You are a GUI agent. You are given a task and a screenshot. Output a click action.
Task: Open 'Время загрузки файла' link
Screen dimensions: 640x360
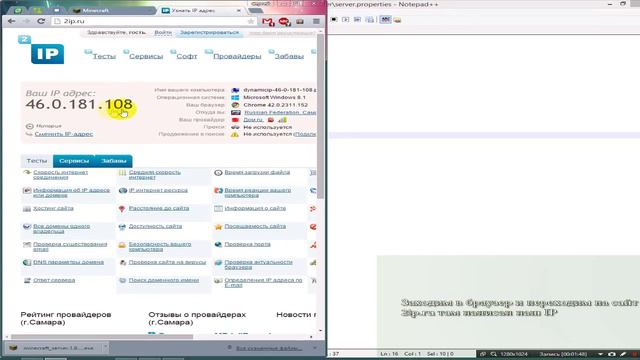point(257,172)
